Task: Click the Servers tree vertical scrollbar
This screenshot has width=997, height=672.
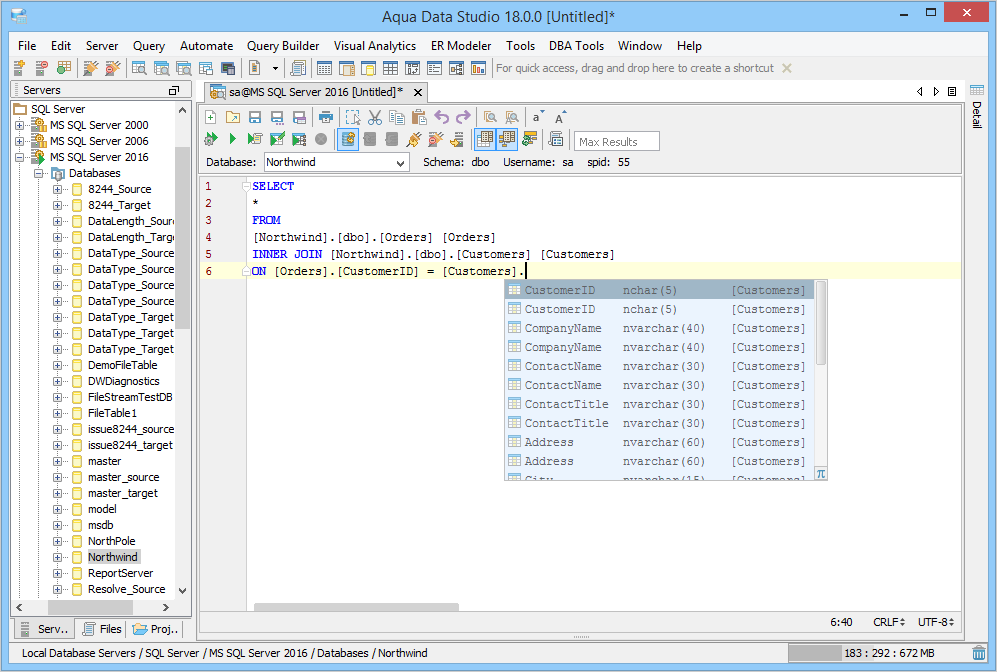Action: click(182, 238)
